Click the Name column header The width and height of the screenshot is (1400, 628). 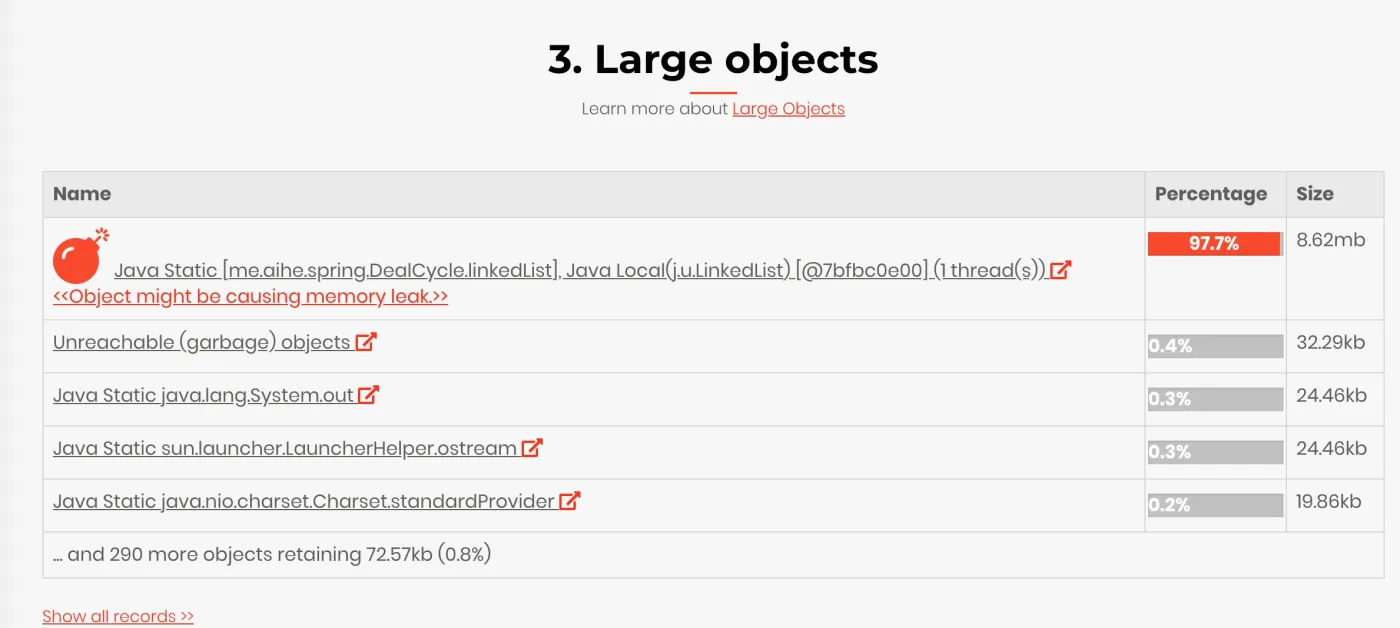click(82, 194)
